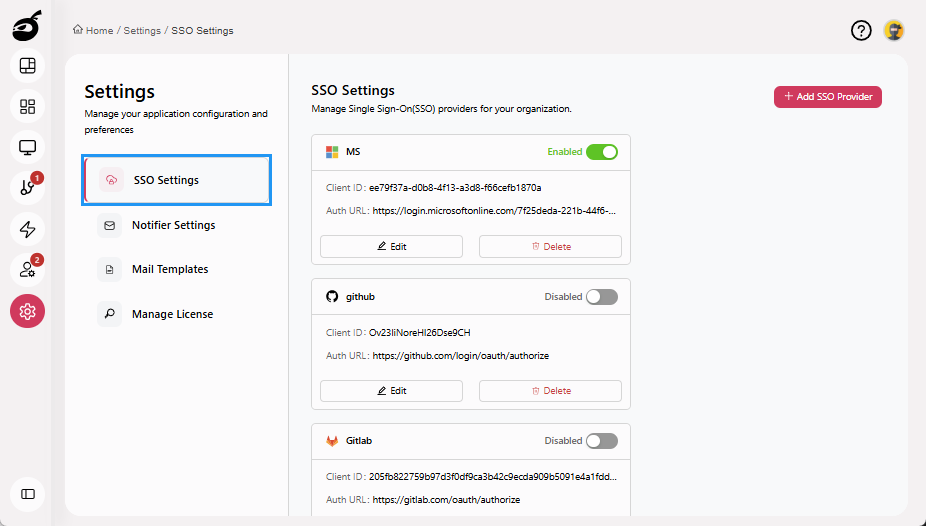Open the lightning bolt sidebar icon
This screenshot has height=526, width=926.
[x=27, y=229]
